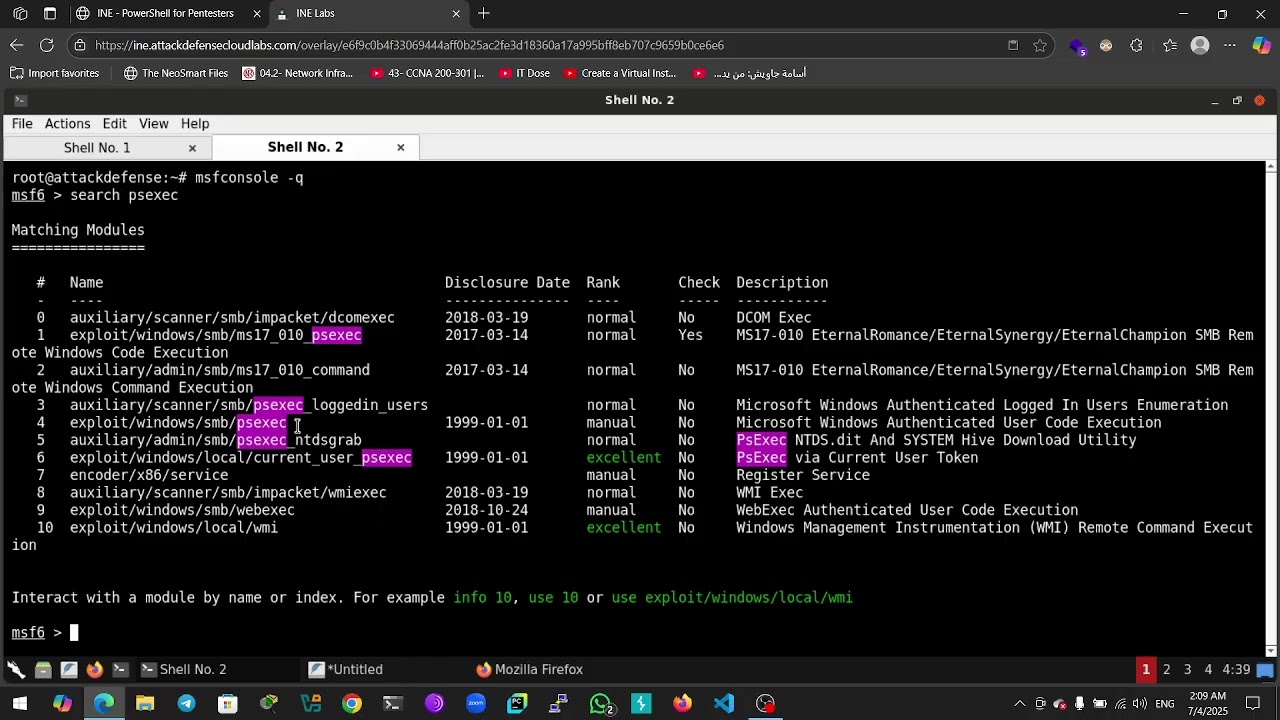Focus the *Untitled window in the panel
Image resolution: width=1280 pixels, height=720 pixels.
coord(346,670)
